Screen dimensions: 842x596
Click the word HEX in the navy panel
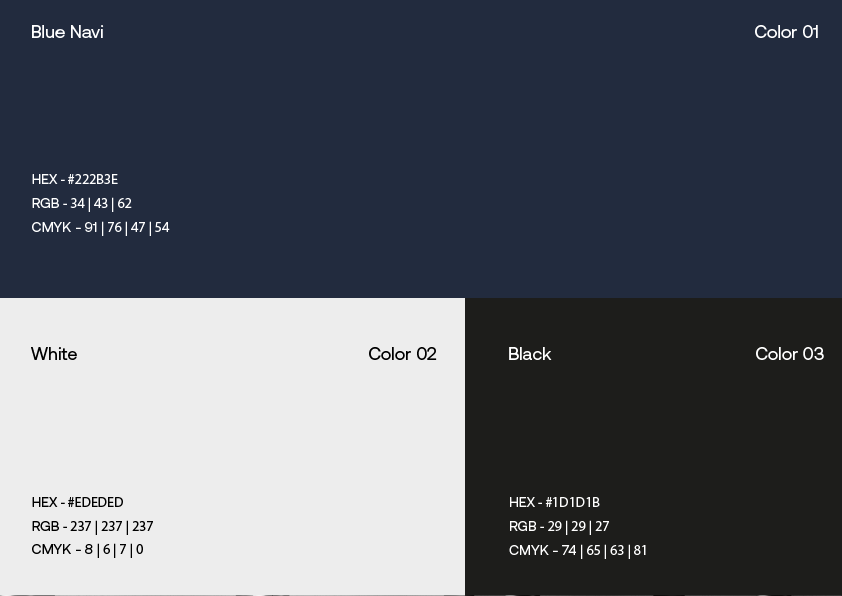[44, 180]
